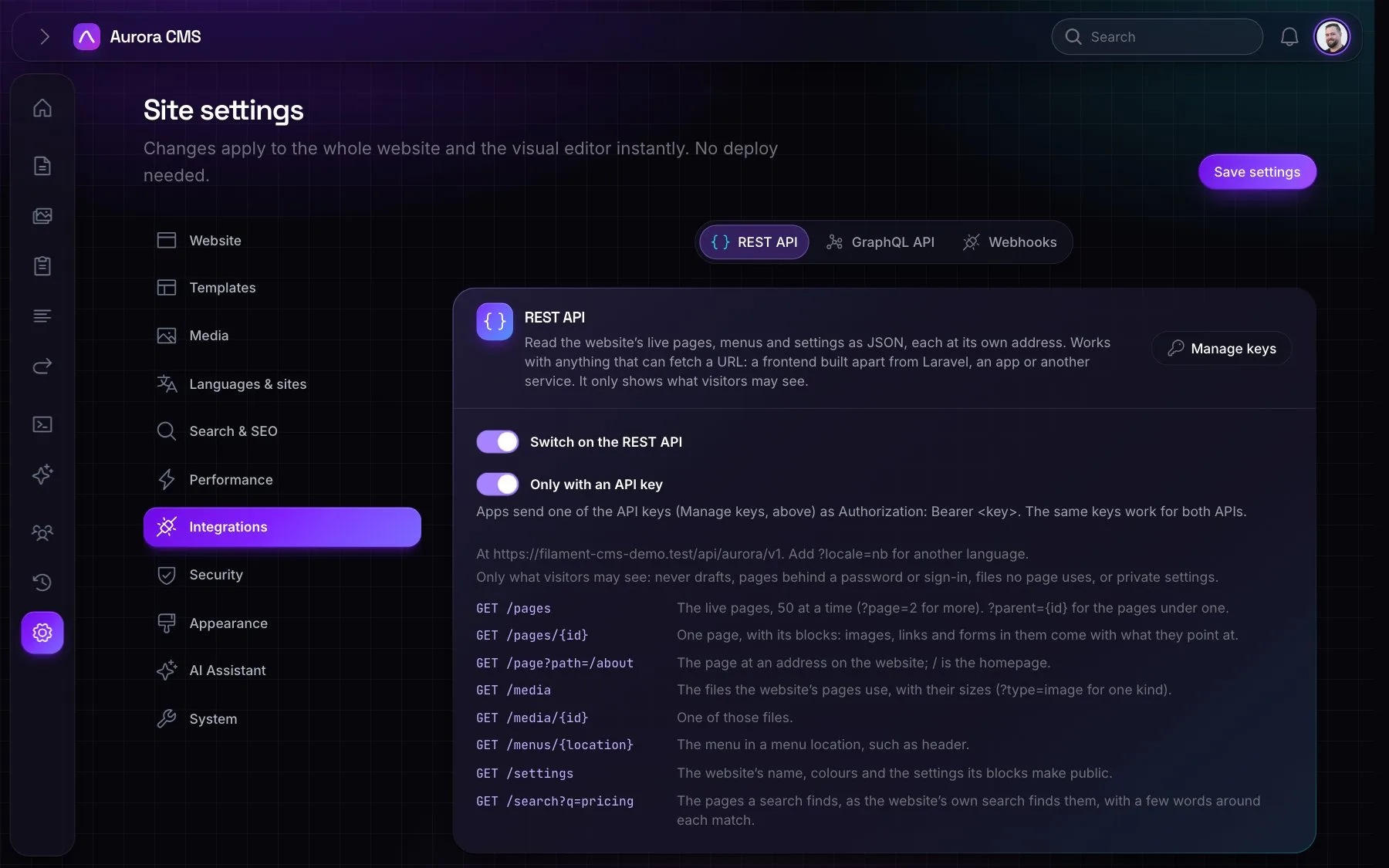The width and height of the screenshot is (1389, 868).
Task: Click the Aurora CMS logo icon
Action: [x=86, y=36]
